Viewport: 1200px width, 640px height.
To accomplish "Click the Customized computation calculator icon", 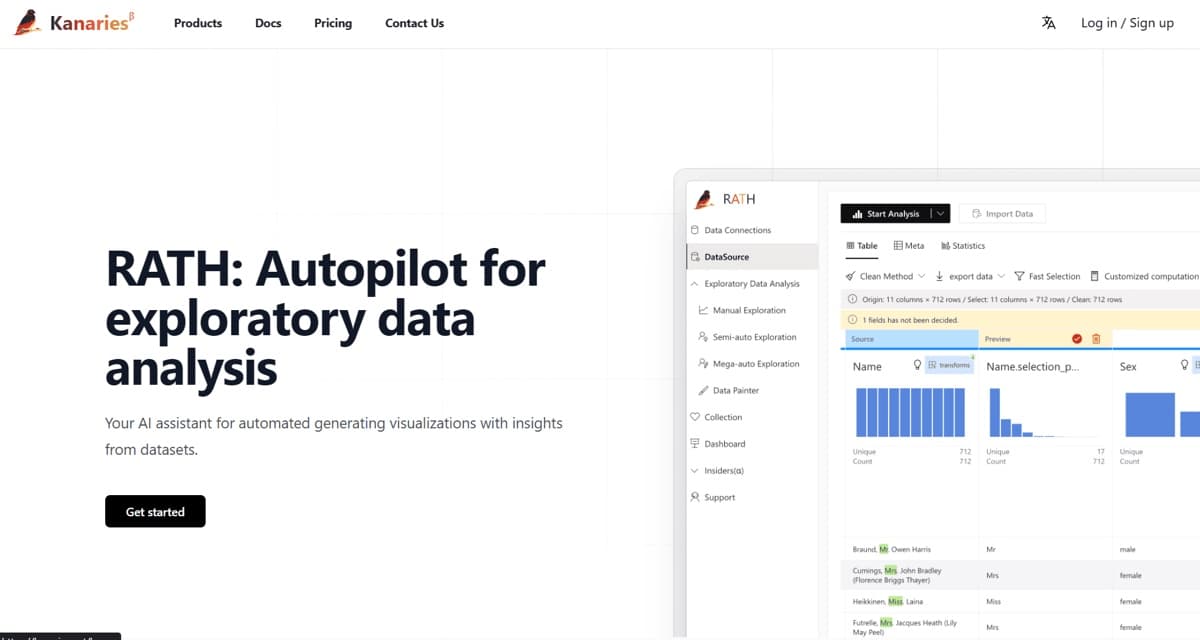I will pyautogui.click(x=1095, y=276).
